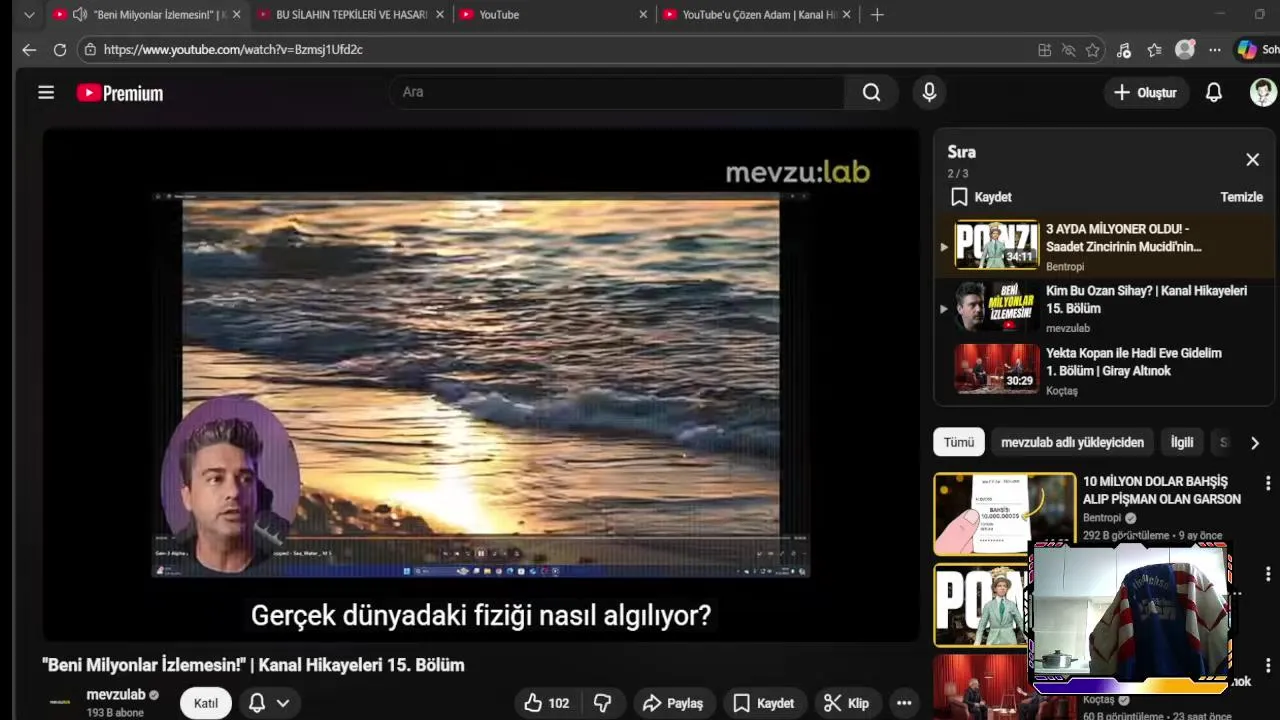The height and width of the screenshot is (720, 1280).
Task: Add page to favorites star icon
Action: click(x=1093, y=50)
